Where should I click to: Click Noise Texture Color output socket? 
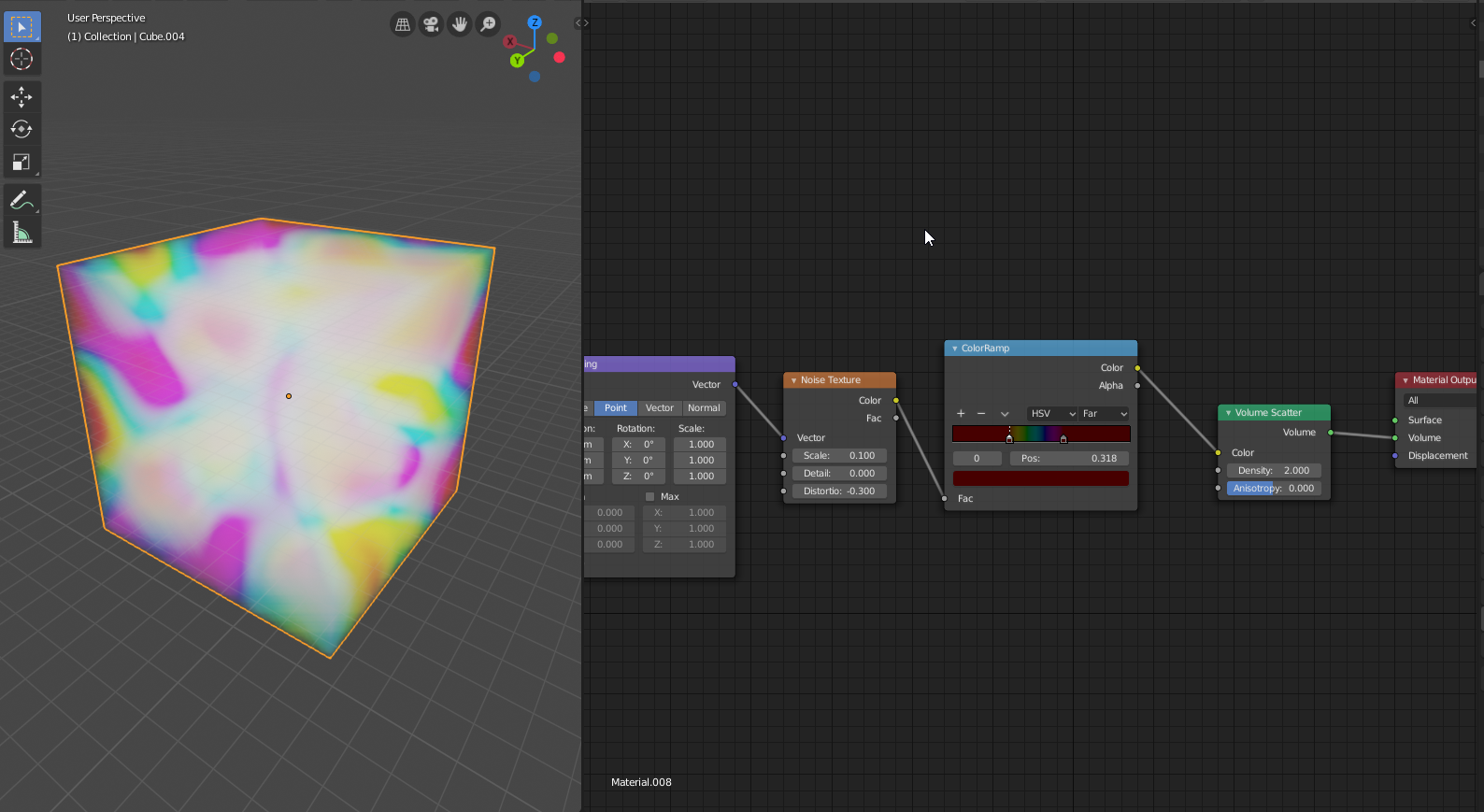tap(896, 400)
